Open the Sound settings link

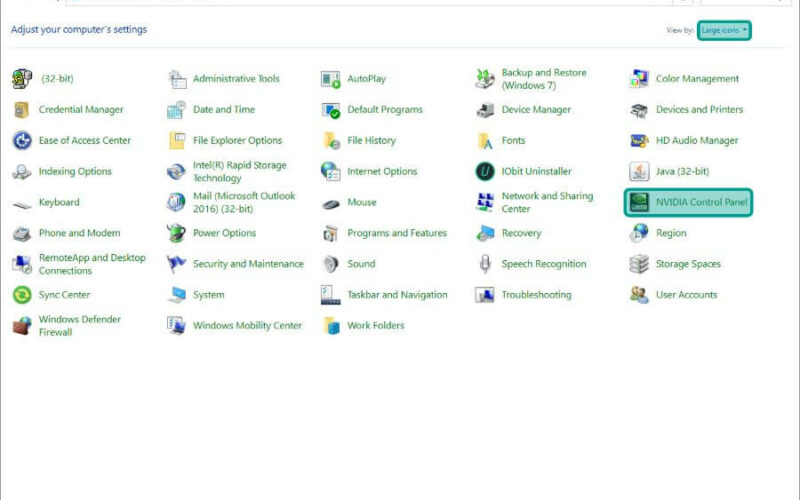coord(361,264)
